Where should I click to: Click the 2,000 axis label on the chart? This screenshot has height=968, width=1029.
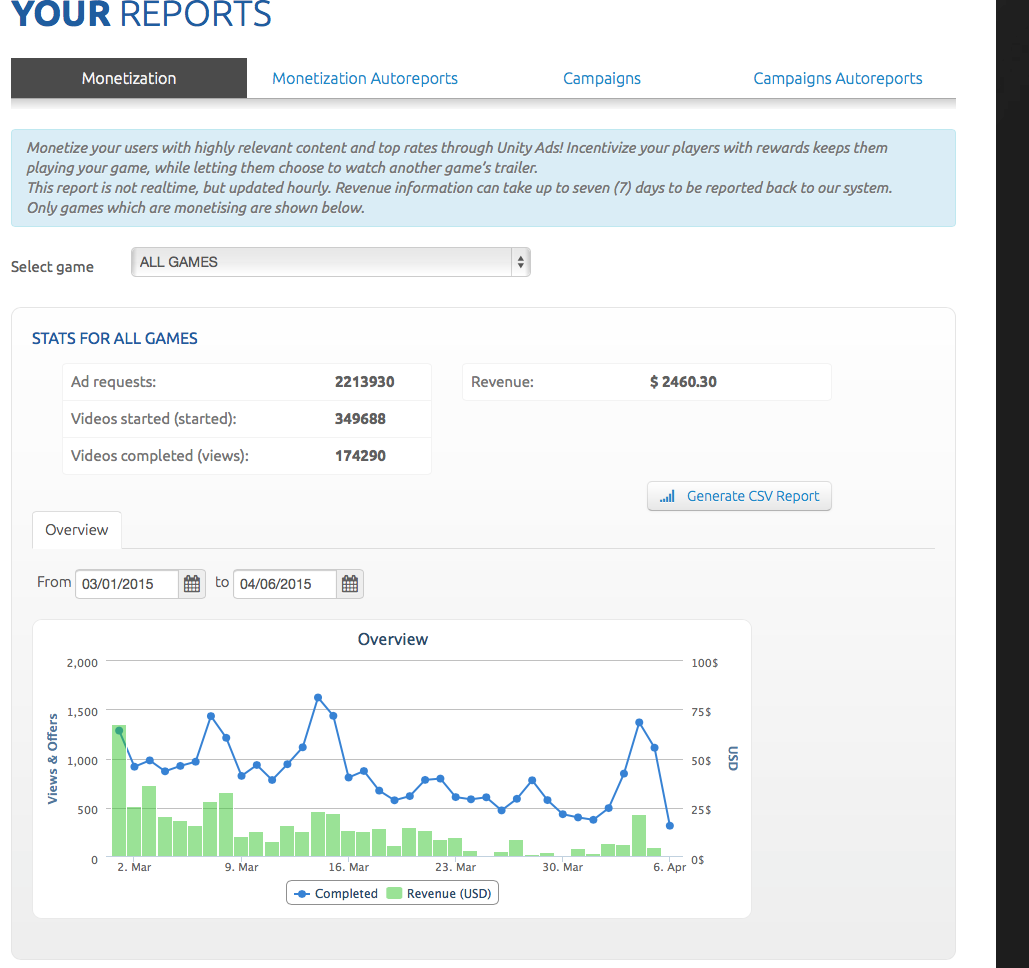point(82,662)
